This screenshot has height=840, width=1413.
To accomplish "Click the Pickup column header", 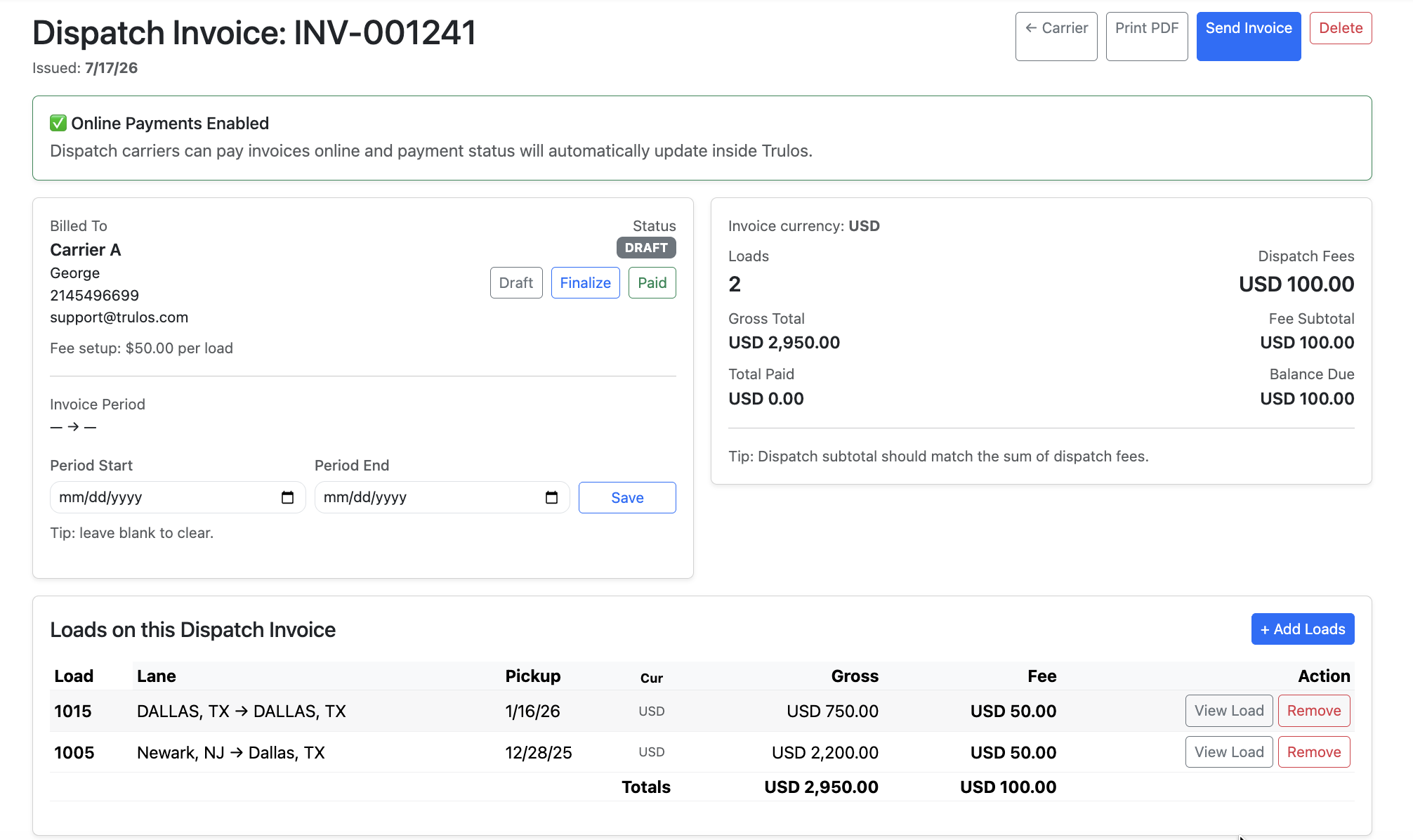I will pyautogui.click(x=533, y=676).
